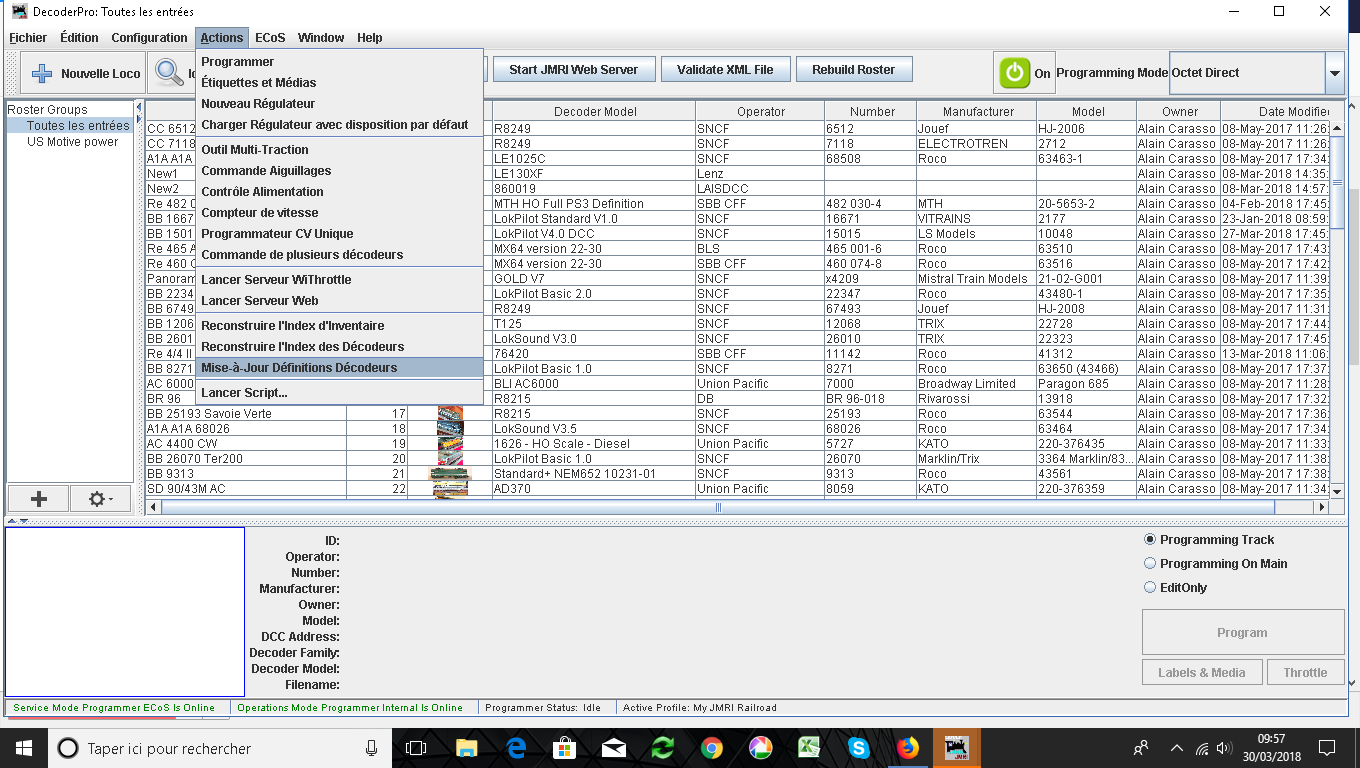Select the Programming On Main radio button

[x=1150, y=564]
